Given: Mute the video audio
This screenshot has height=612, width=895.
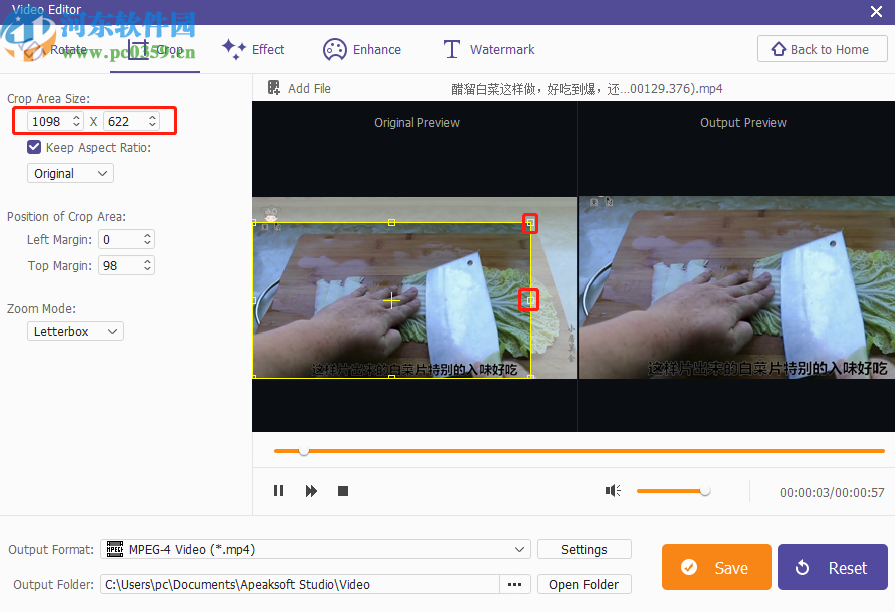Looking at the screenshot, I should coord(613,490).
